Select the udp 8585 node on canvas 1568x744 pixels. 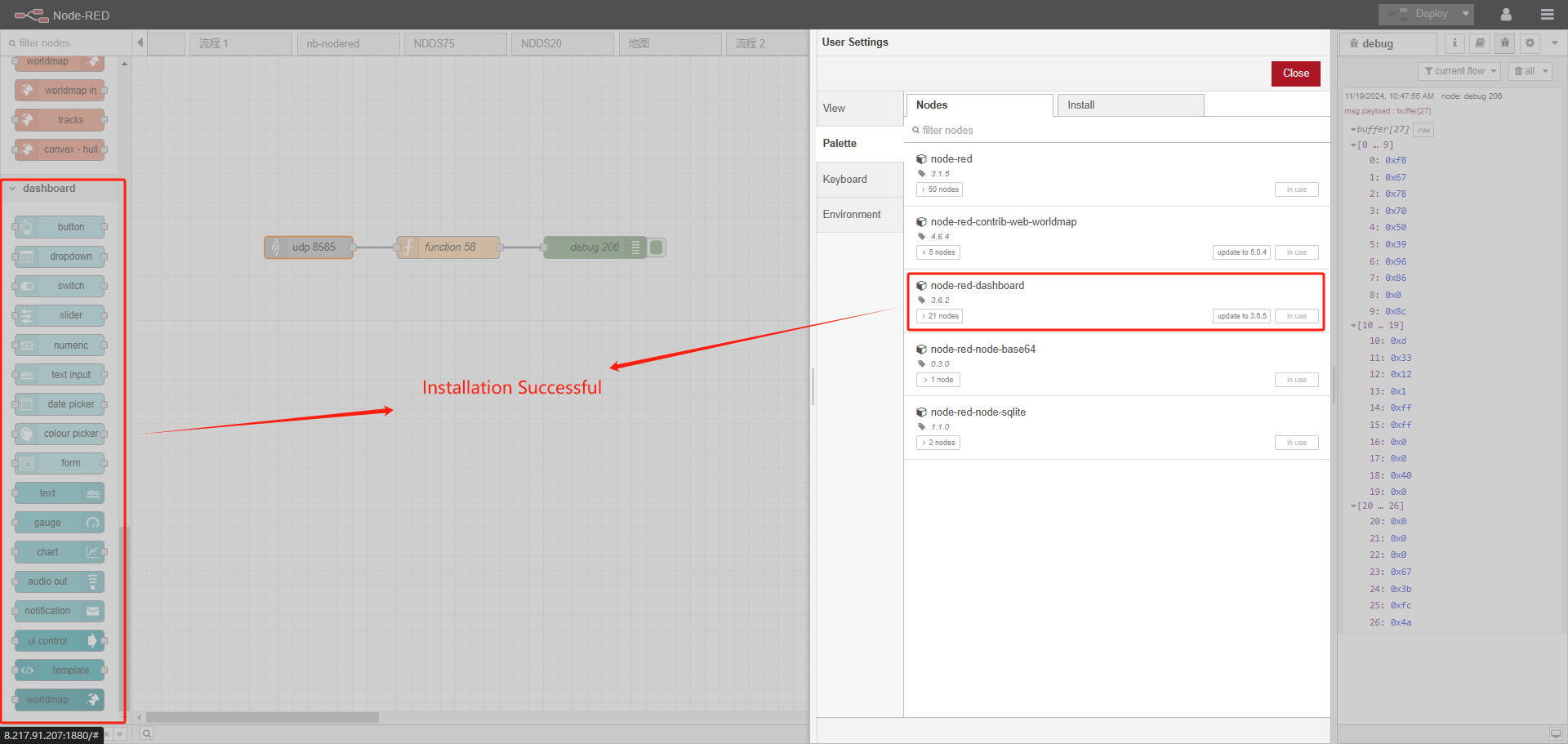pyautogui.click(x=309, y=247)
